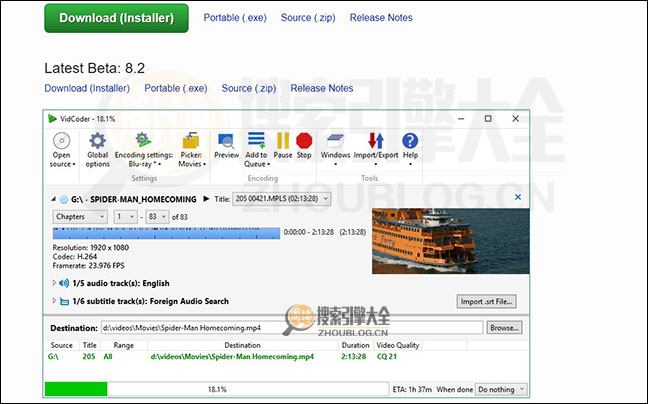
Task: Open the top Release Notes link
Action: coord(381,18)
